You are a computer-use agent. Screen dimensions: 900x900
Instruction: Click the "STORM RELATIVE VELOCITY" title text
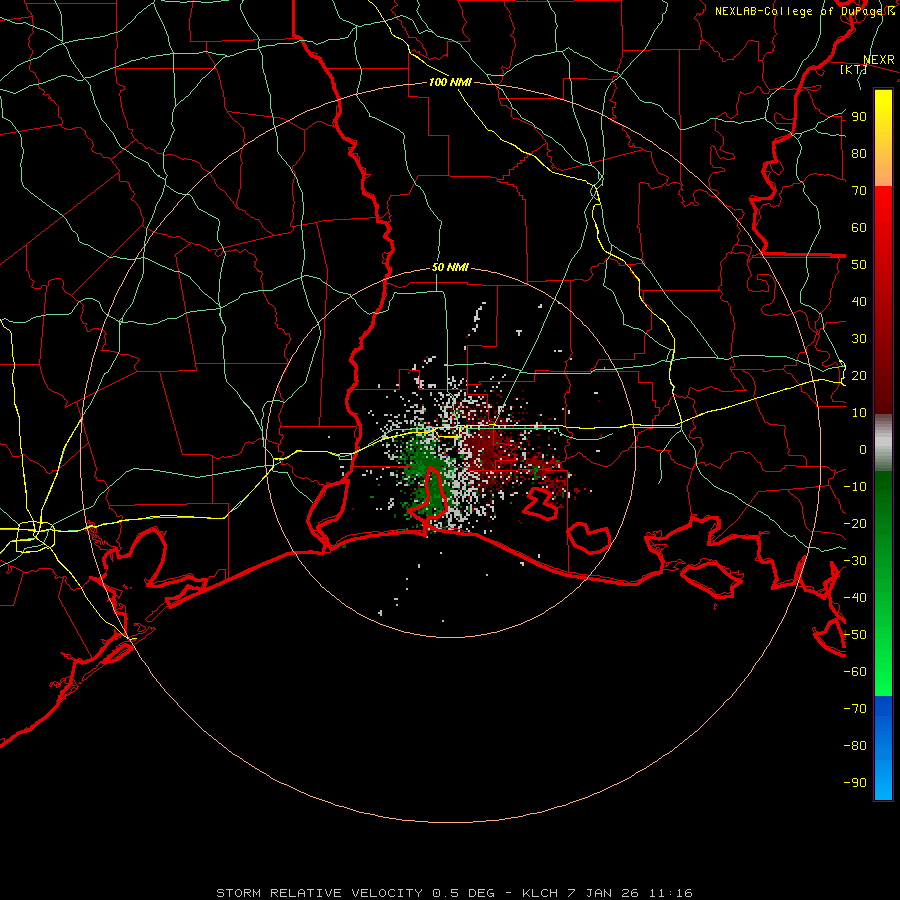click(x=321, y=893)
